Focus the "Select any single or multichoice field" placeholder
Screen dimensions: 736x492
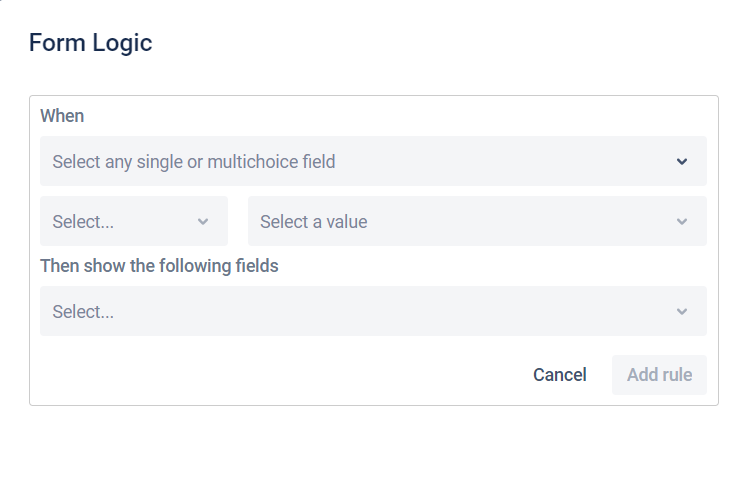click(x=194, y=161)
